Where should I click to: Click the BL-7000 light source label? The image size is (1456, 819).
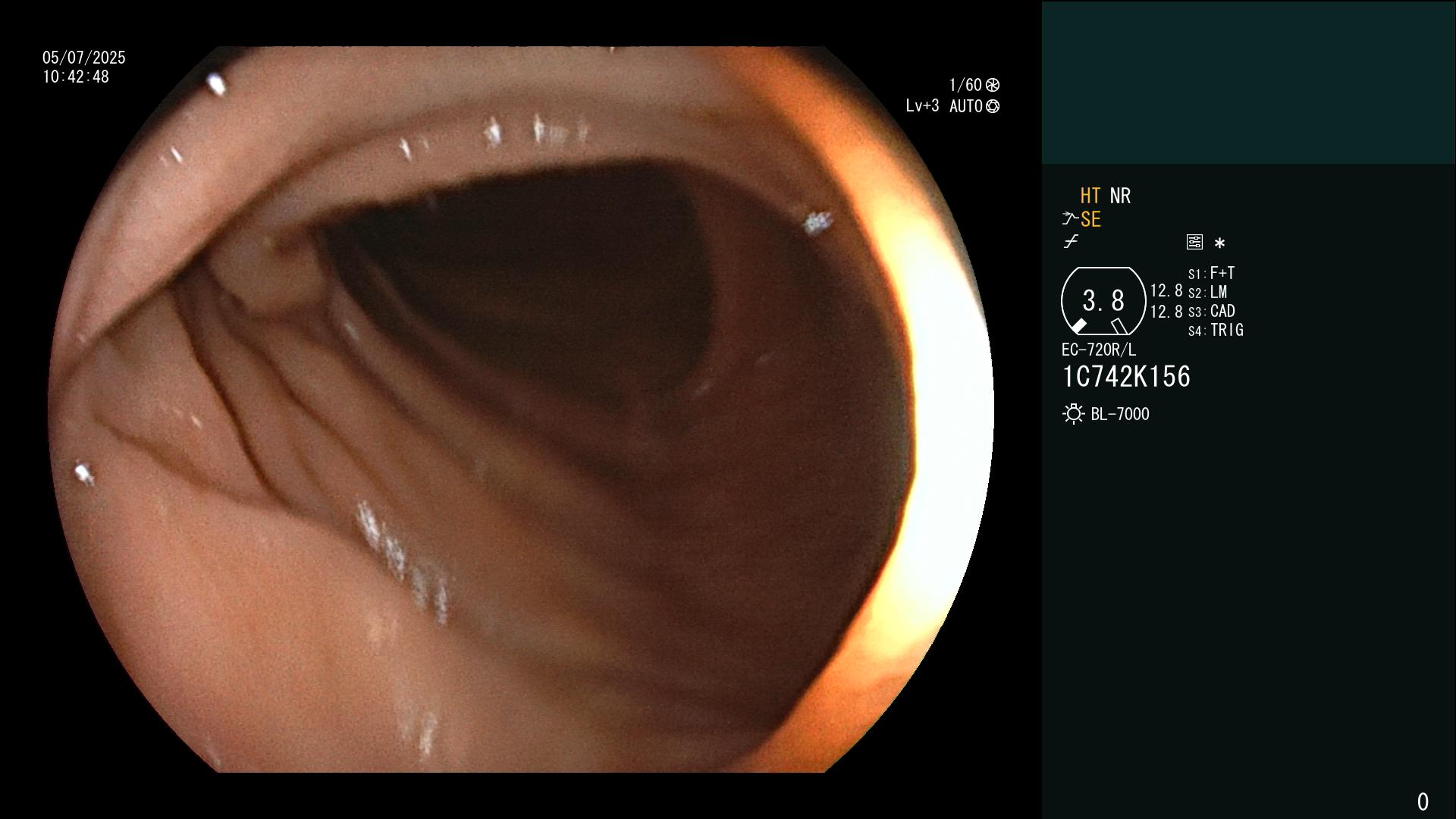pyautogui.click(x=1120, y=414)
